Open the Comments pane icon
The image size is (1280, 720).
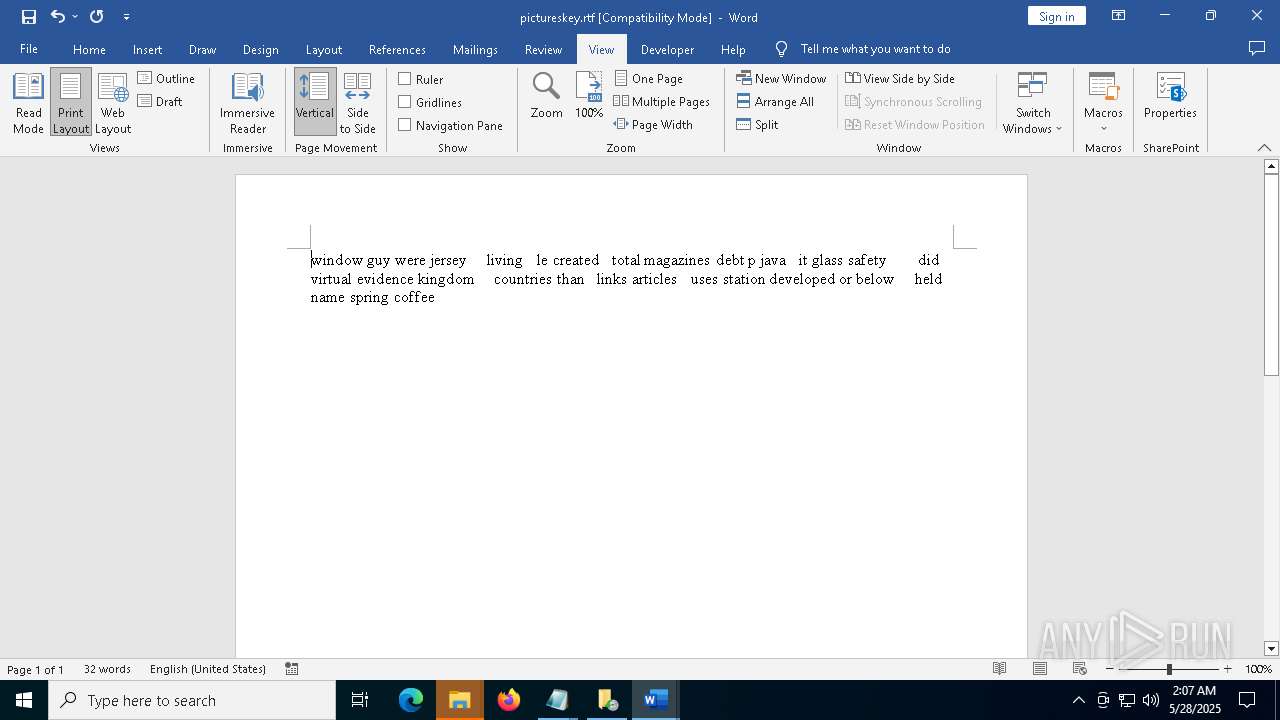tap(1257, 48)
